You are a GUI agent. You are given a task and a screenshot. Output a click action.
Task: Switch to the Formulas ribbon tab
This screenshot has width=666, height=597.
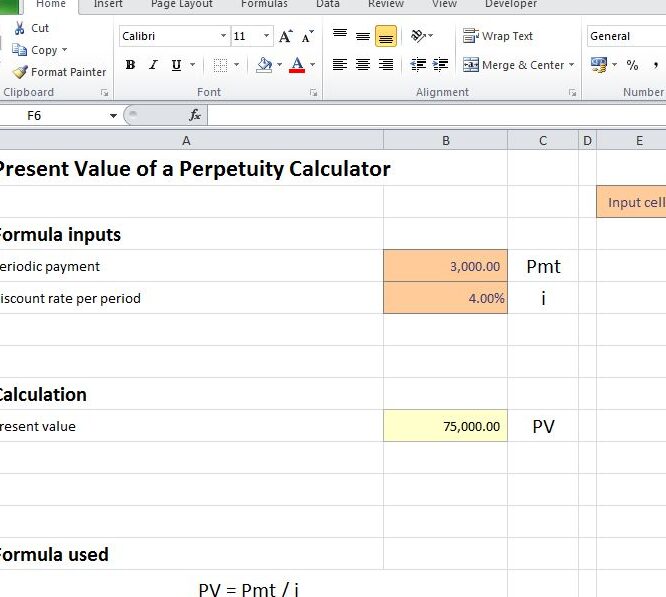[264, 4]
